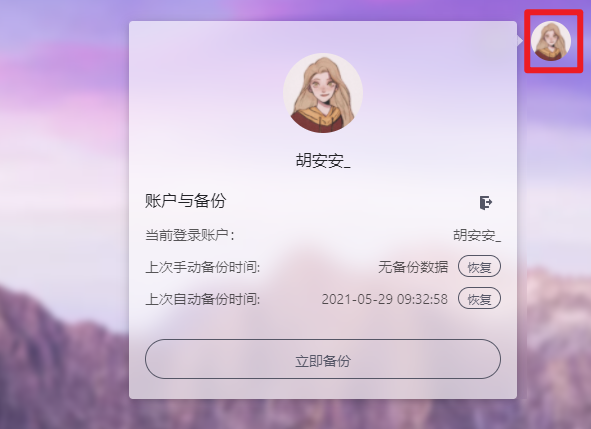Click the username 胡安安_ under the avatar
This screenshot has width=591, height=429.
[323, 161]
